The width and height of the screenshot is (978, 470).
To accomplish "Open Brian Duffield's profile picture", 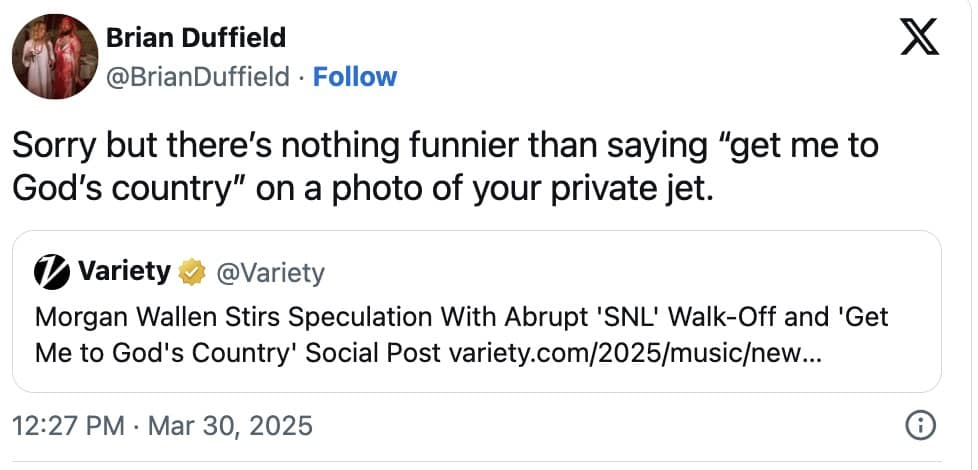I will click(x=54, y=57).
